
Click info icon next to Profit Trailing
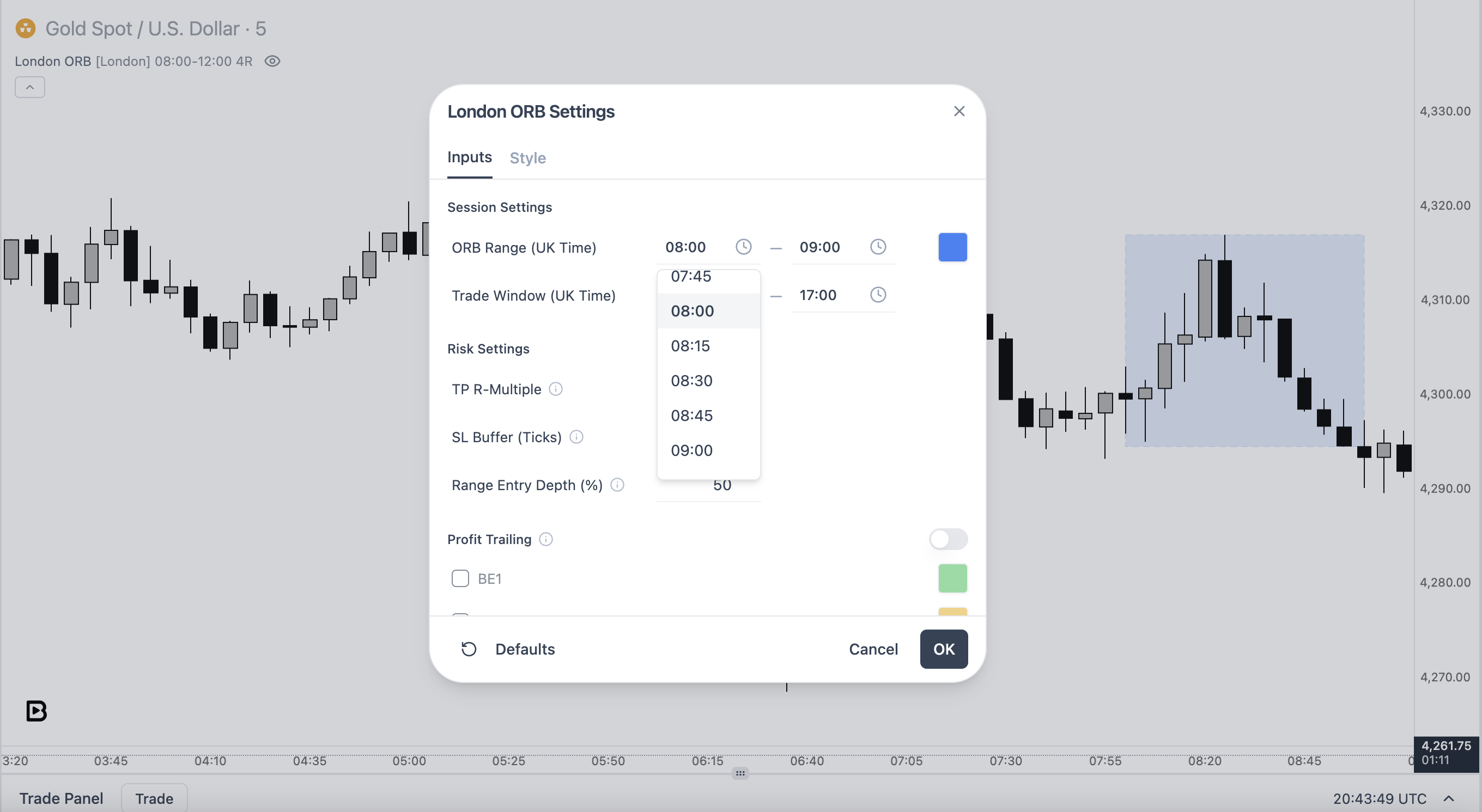[546, 539]
